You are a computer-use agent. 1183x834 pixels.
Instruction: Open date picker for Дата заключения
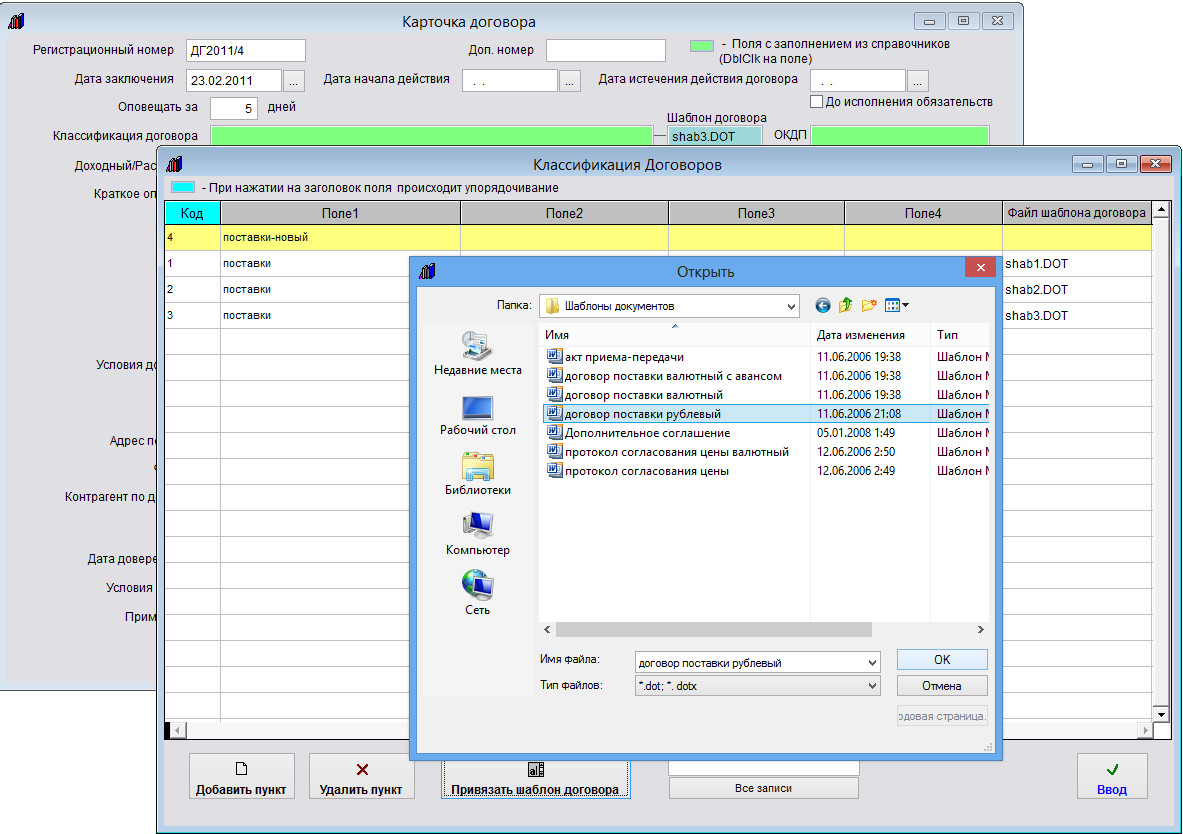(x=293, y=81)
